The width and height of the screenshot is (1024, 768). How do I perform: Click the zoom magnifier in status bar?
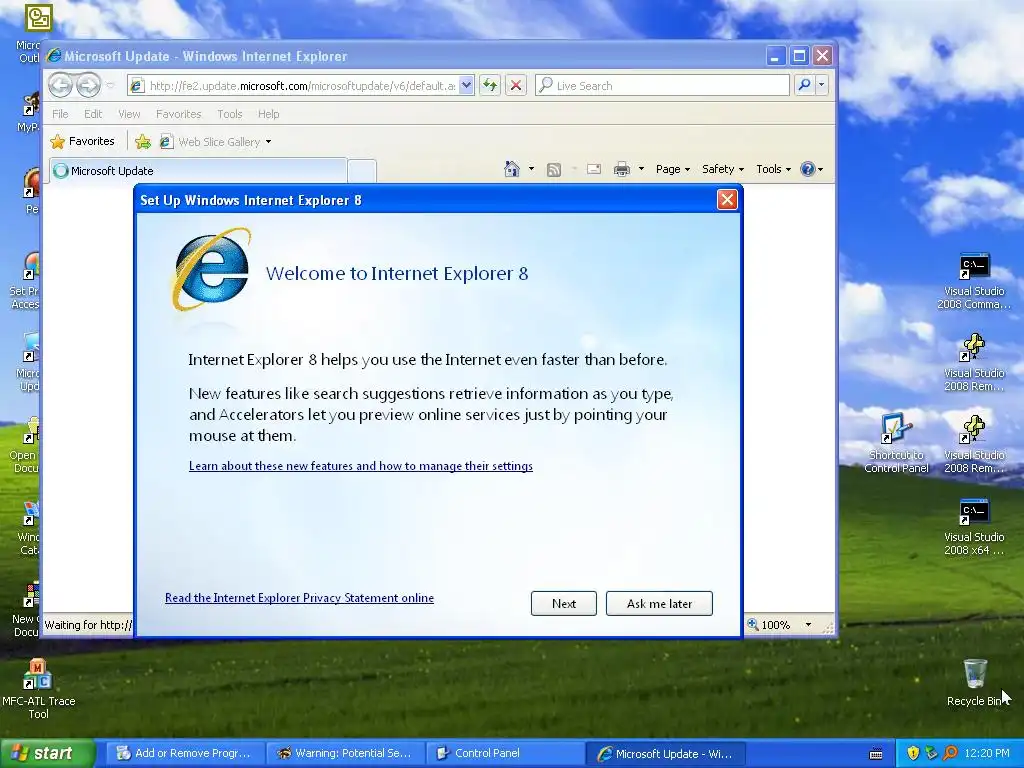753,624
